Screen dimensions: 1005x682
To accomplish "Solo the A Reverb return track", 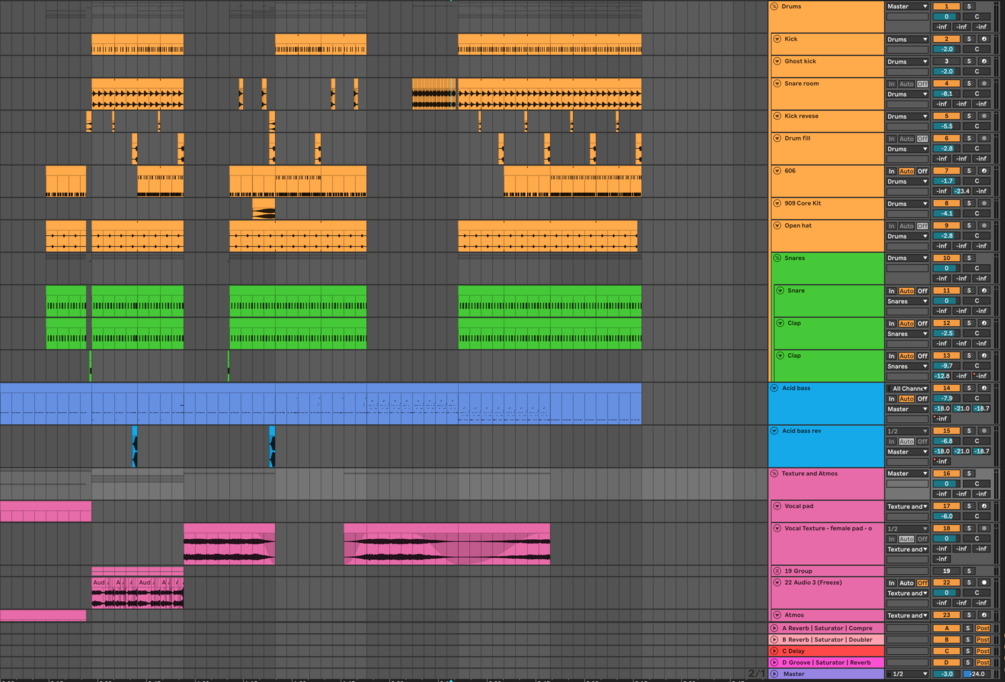I will (x=967, y=626).
